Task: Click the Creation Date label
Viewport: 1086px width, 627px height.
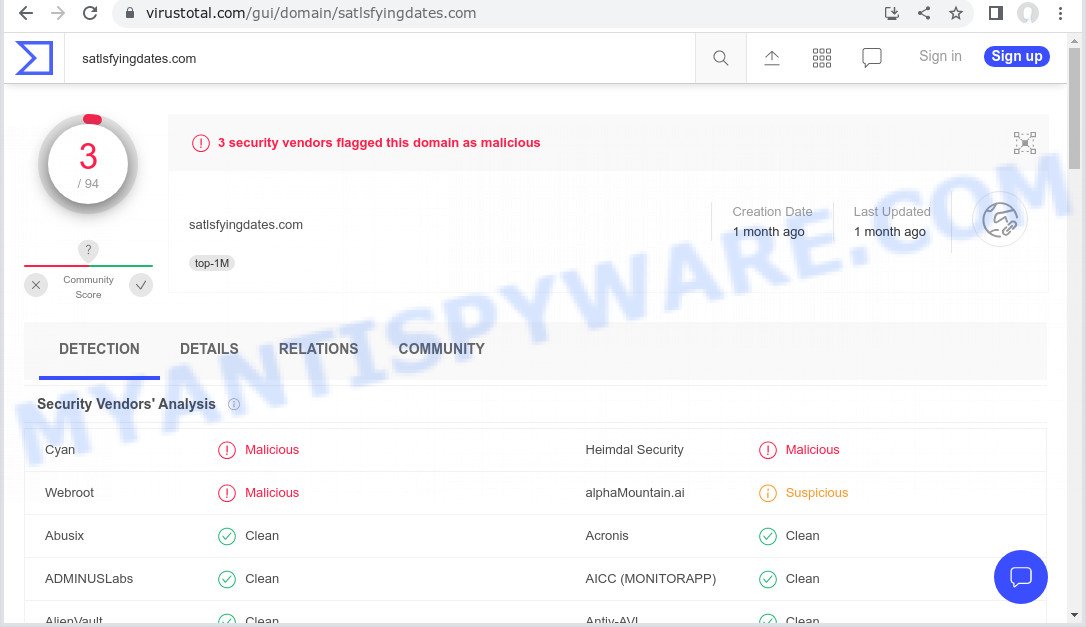Action: 772,211
